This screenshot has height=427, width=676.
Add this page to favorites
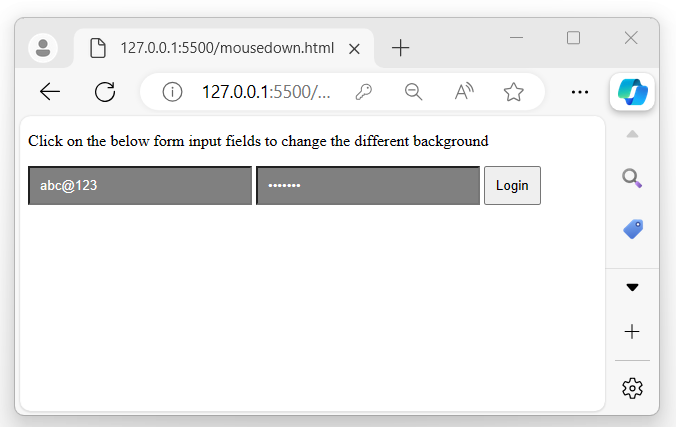pos(514,92)
